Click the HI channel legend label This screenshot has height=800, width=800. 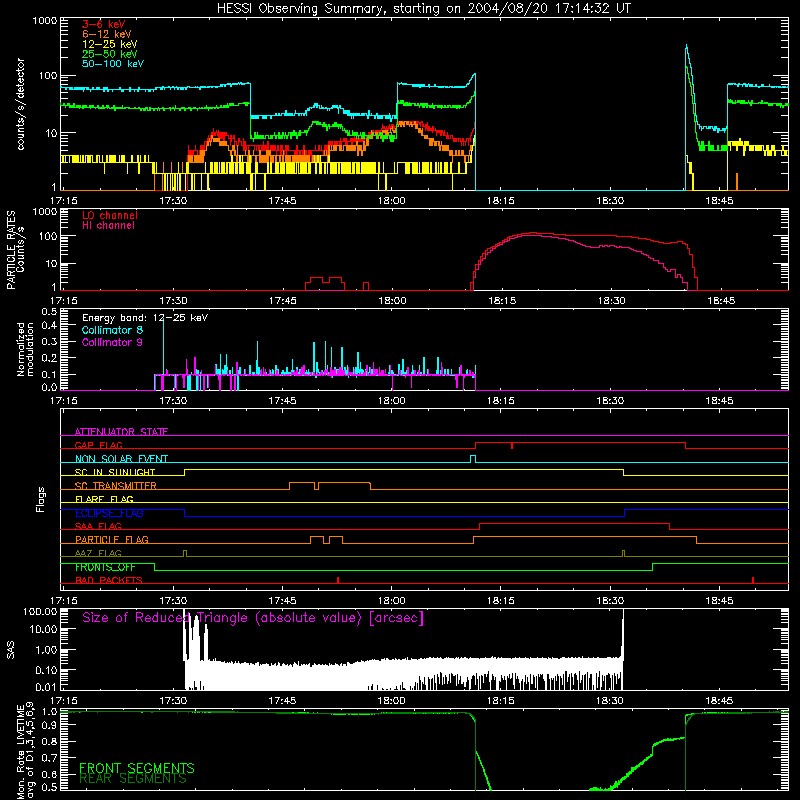point(109,226)
